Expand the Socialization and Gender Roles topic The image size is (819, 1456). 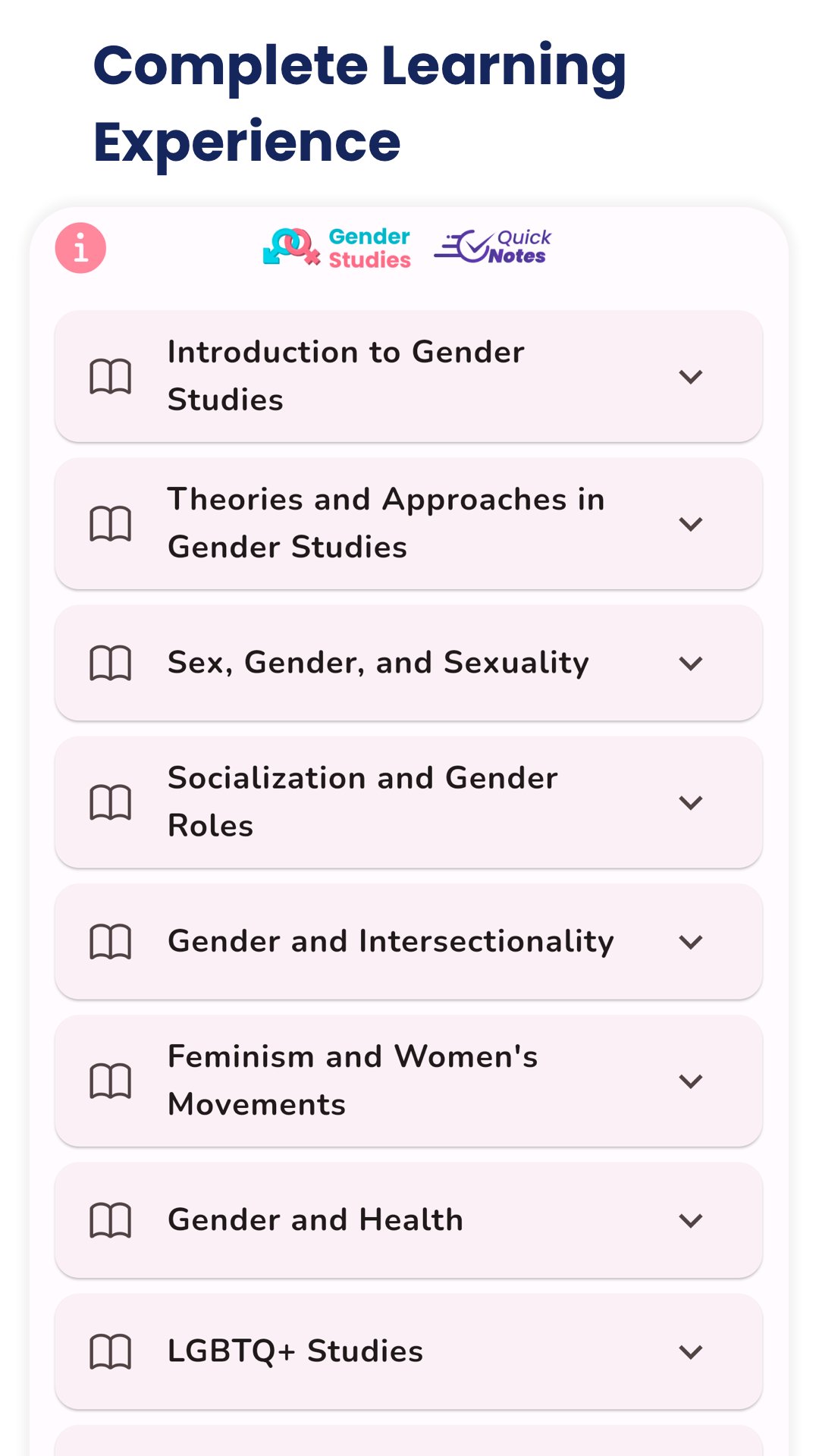pyautogui.click(x=691, y=802)
